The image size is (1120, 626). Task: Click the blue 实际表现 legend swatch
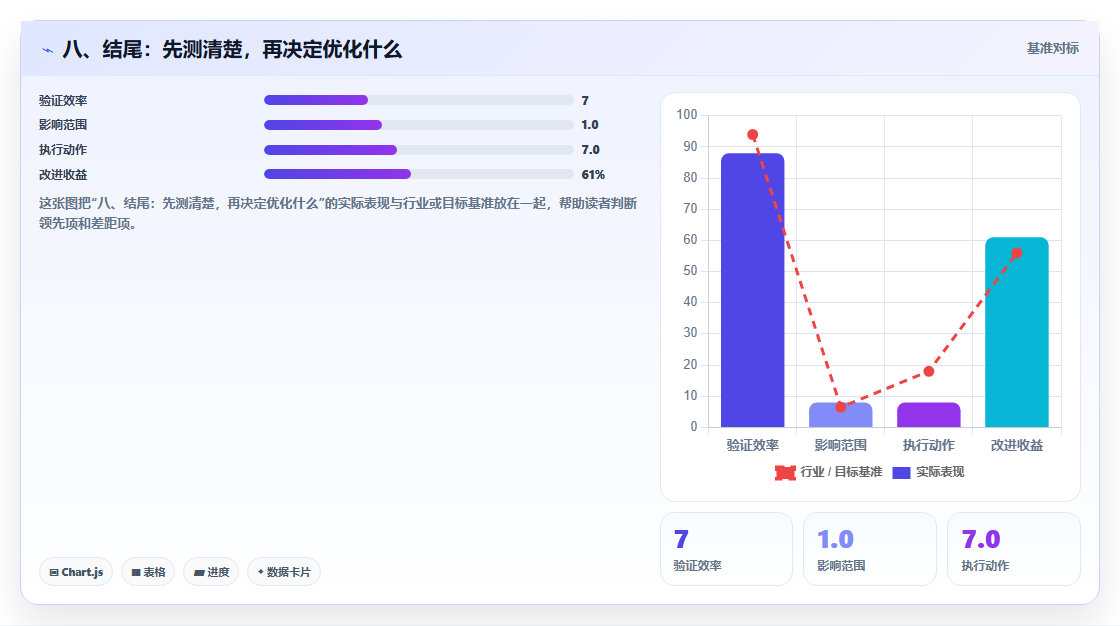pyautogui.click(x=901, y=472)
